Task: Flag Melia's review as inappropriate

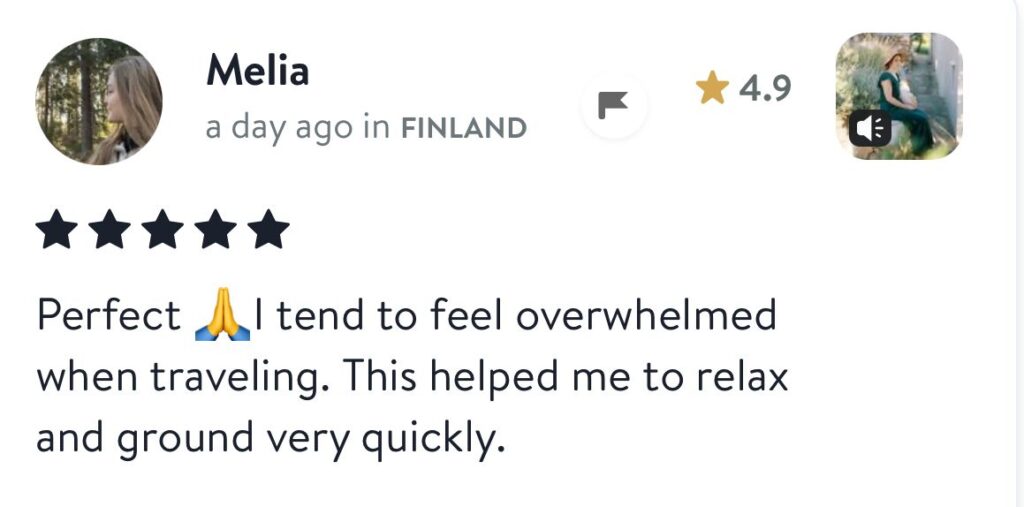Action: point(613,104)
